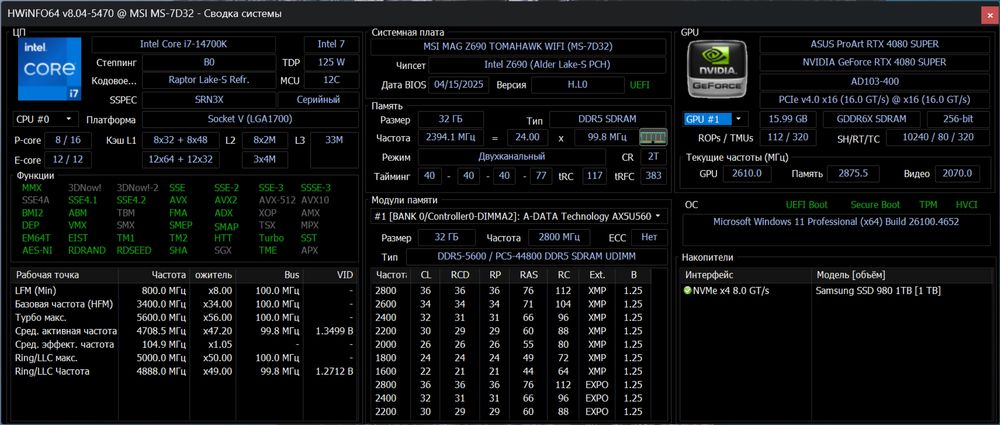The image size is (1000, 425).
Task: Click the Raptor Lake-S Refr. codename field
Action: (209, 81)
